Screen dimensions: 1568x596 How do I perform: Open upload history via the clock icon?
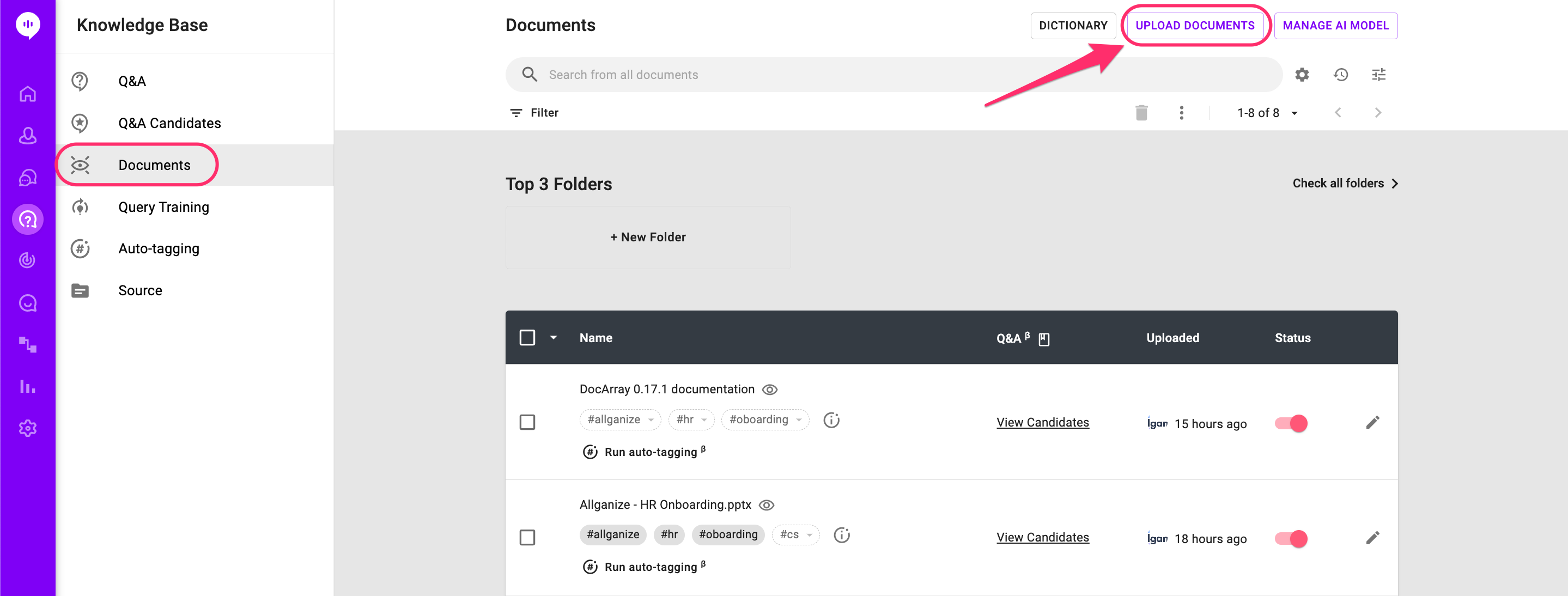pyautogui.click(x=1340, y=74)
